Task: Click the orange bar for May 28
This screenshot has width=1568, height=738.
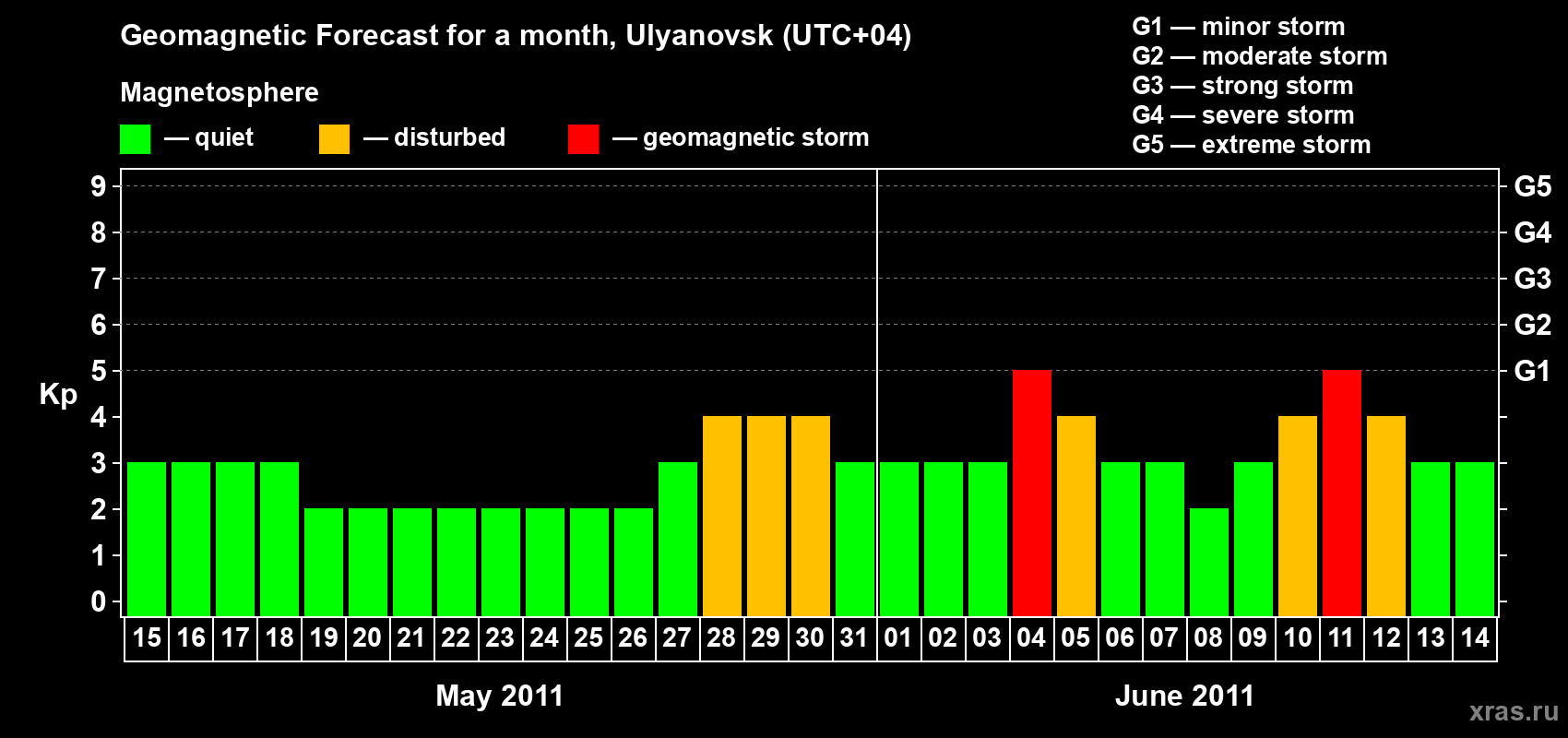Action: coord(722,517)
